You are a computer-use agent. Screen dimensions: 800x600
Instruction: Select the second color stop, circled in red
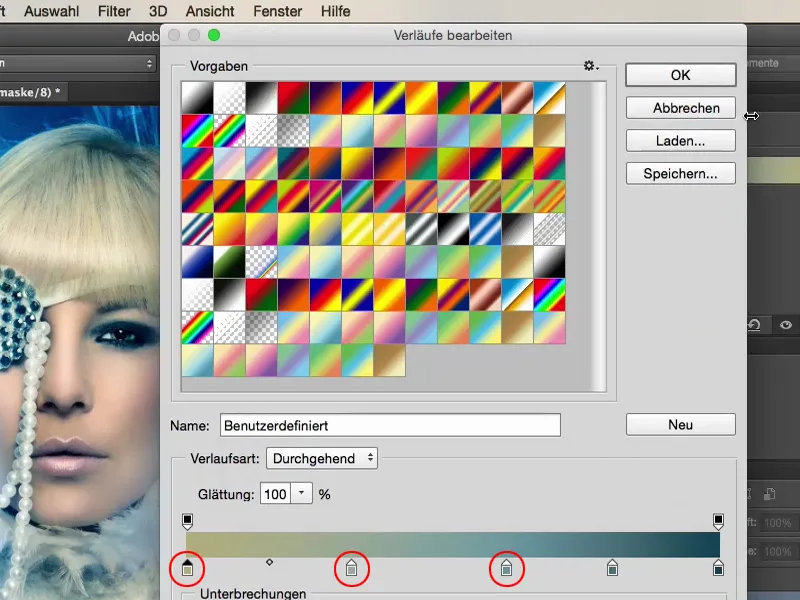tap(351, 567)
